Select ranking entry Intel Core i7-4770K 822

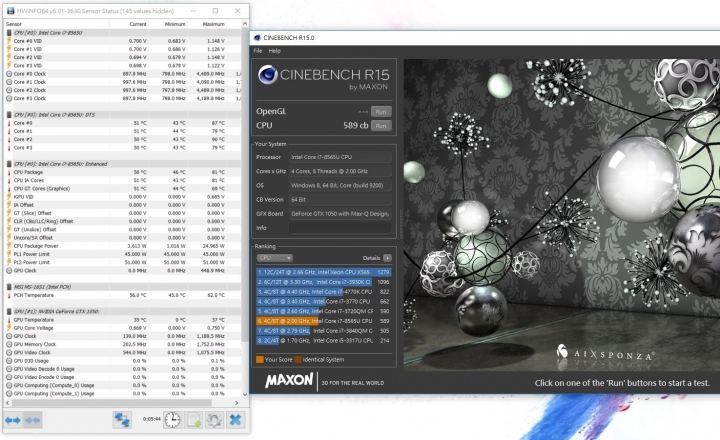(x=324, y=292)
